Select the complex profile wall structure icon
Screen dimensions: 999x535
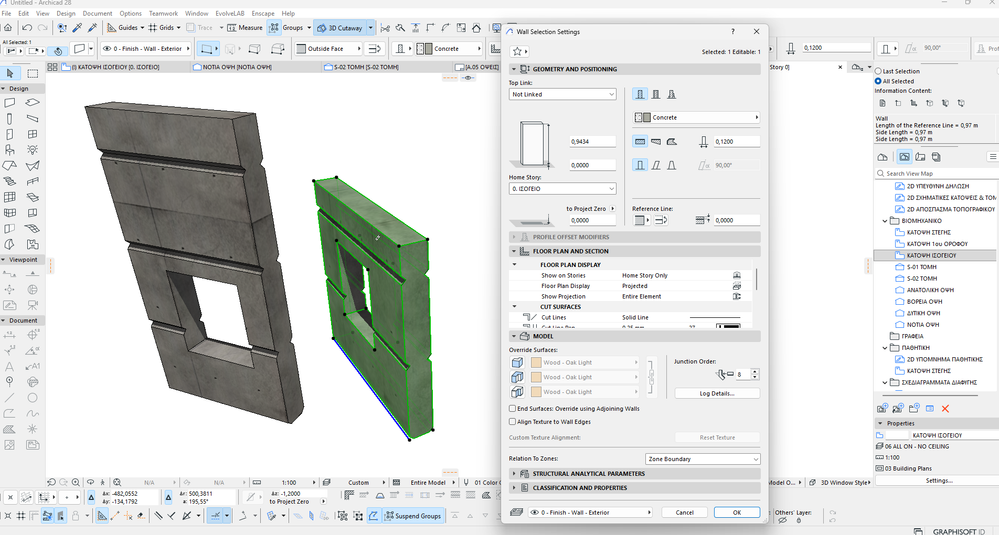671,94
